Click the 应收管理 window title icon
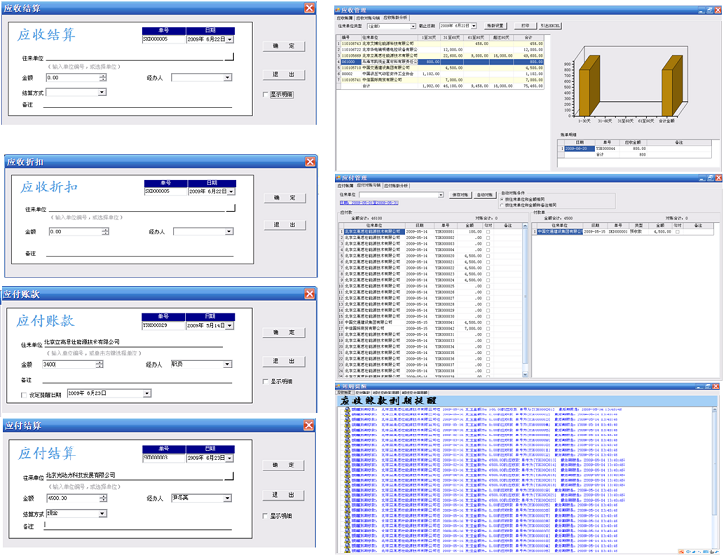The height and width of the screenshot is (558, 726). (338, 10)
